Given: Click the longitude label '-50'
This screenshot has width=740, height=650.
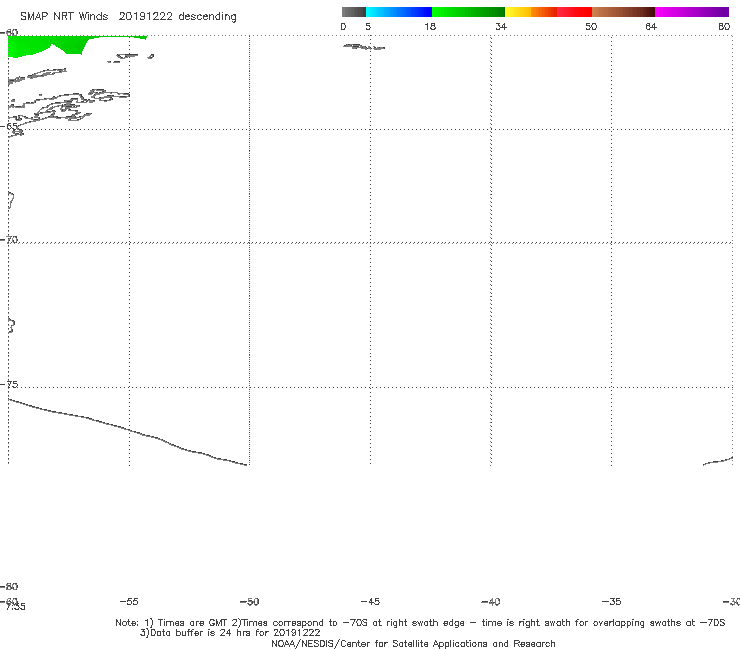Looking at the screenshot, I should coord(250,601).
